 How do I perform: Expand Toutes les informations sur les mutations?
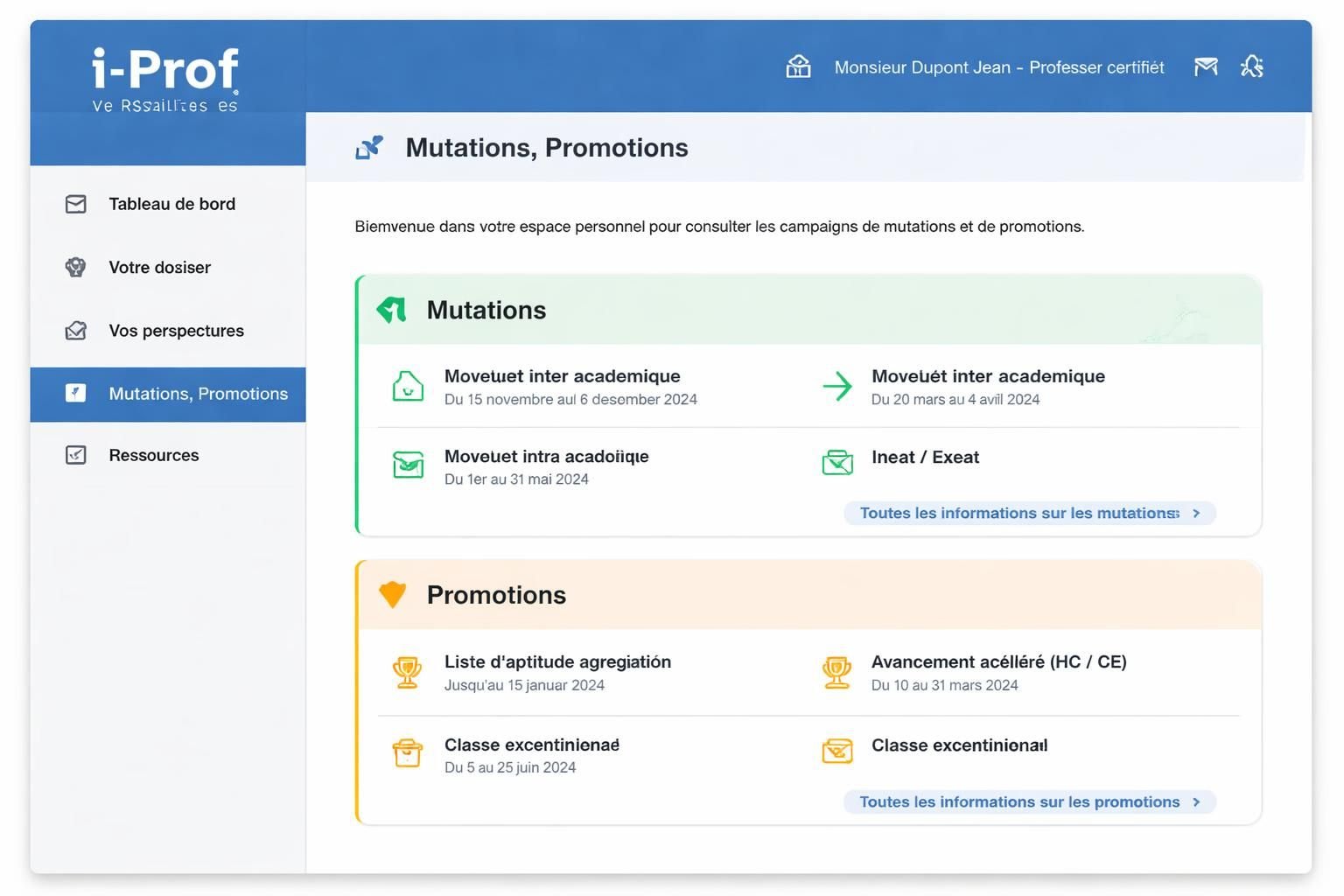pos(1029,514)
